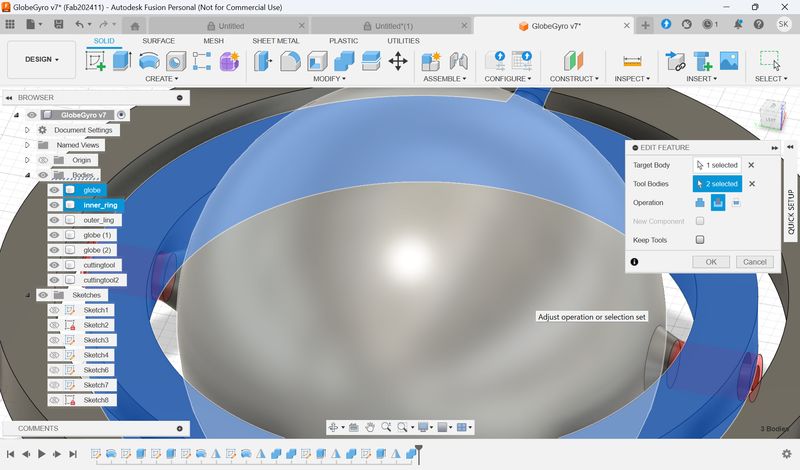Toggle visibility of Sketch1
Screen dimensions: 800x470
(x=55, y=310)
